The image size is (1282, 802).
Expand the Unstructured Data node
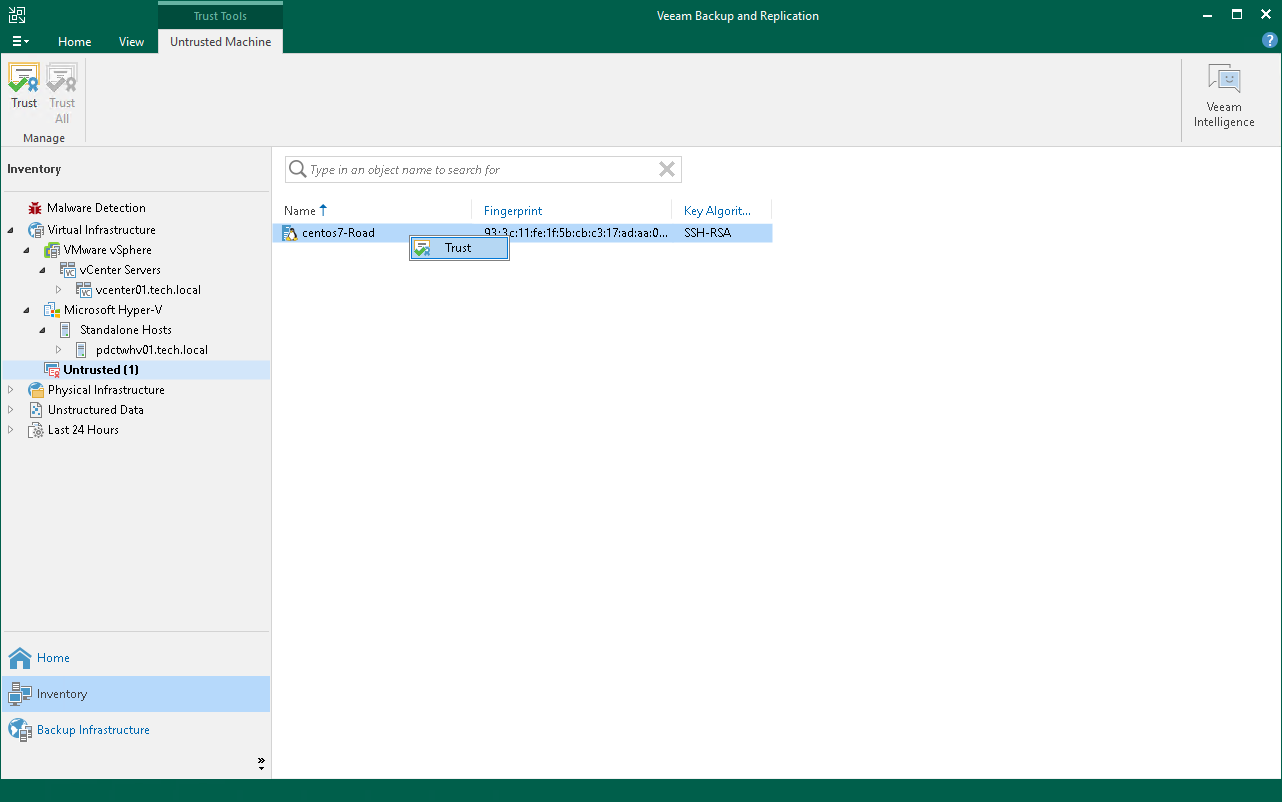(11, 410)
